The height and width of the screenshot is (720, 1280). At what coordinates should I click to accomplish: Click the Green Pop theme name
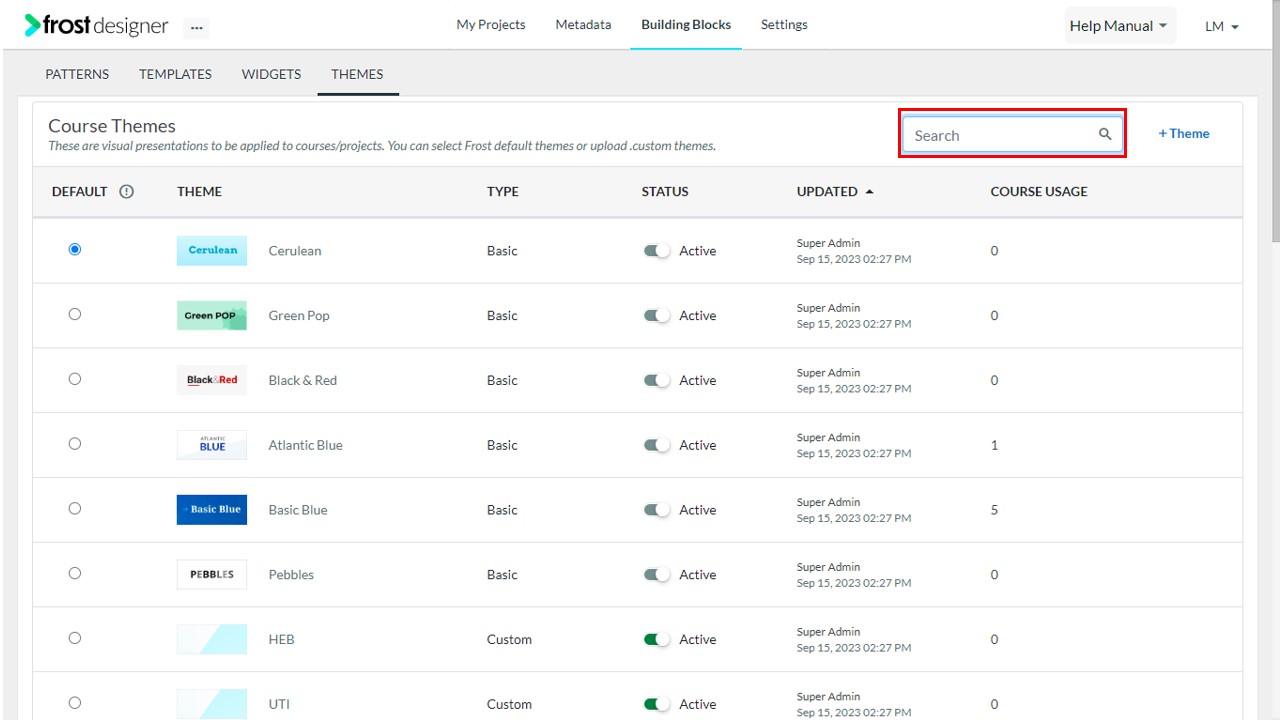click(299, 315)
